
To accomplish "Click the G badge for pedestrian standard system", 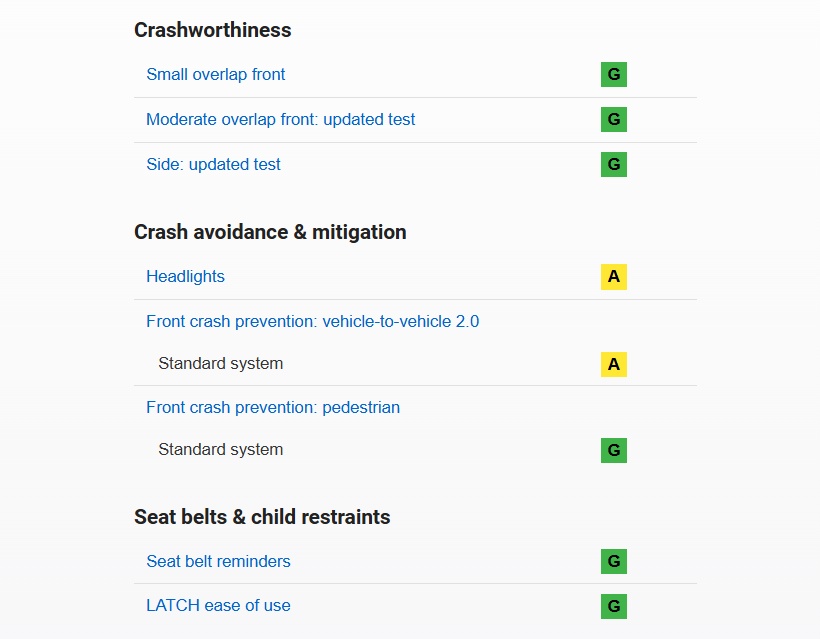I will 613,450.
